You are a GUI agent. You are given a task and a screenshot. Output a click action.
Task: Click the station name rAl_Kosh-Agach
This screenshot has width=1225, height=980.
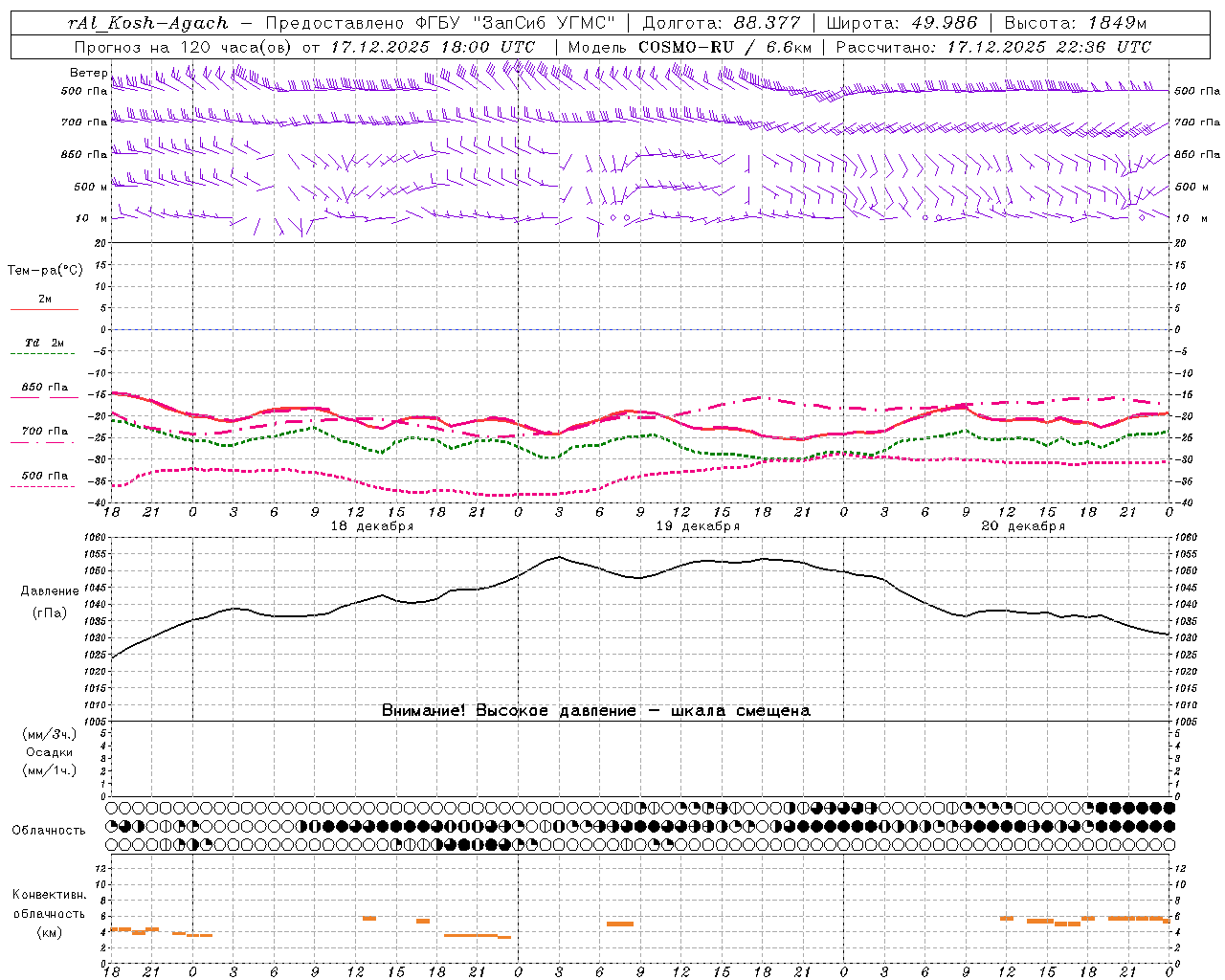[148, 23]
